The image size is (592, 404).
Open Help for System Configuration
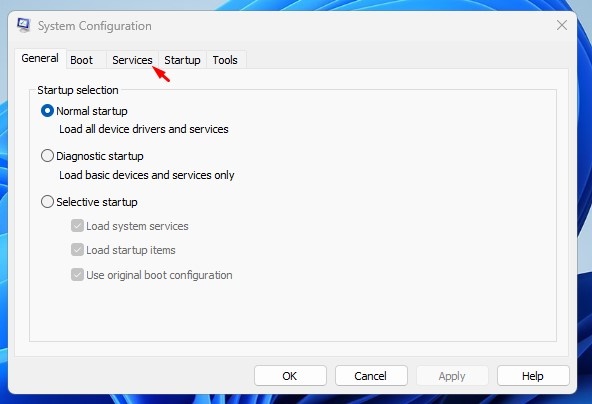533,376
